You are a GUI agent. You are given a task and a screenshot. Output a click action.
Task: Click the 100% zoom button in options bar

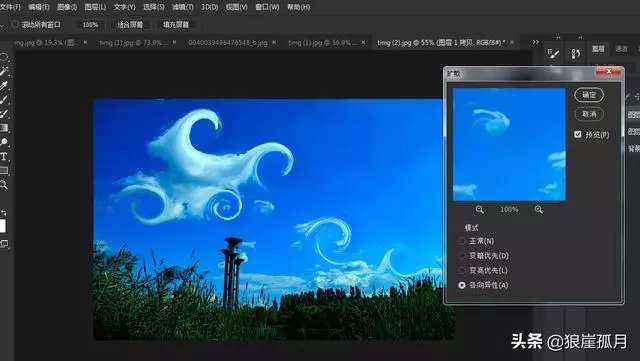pyautogui.click(x=90, y=25)
